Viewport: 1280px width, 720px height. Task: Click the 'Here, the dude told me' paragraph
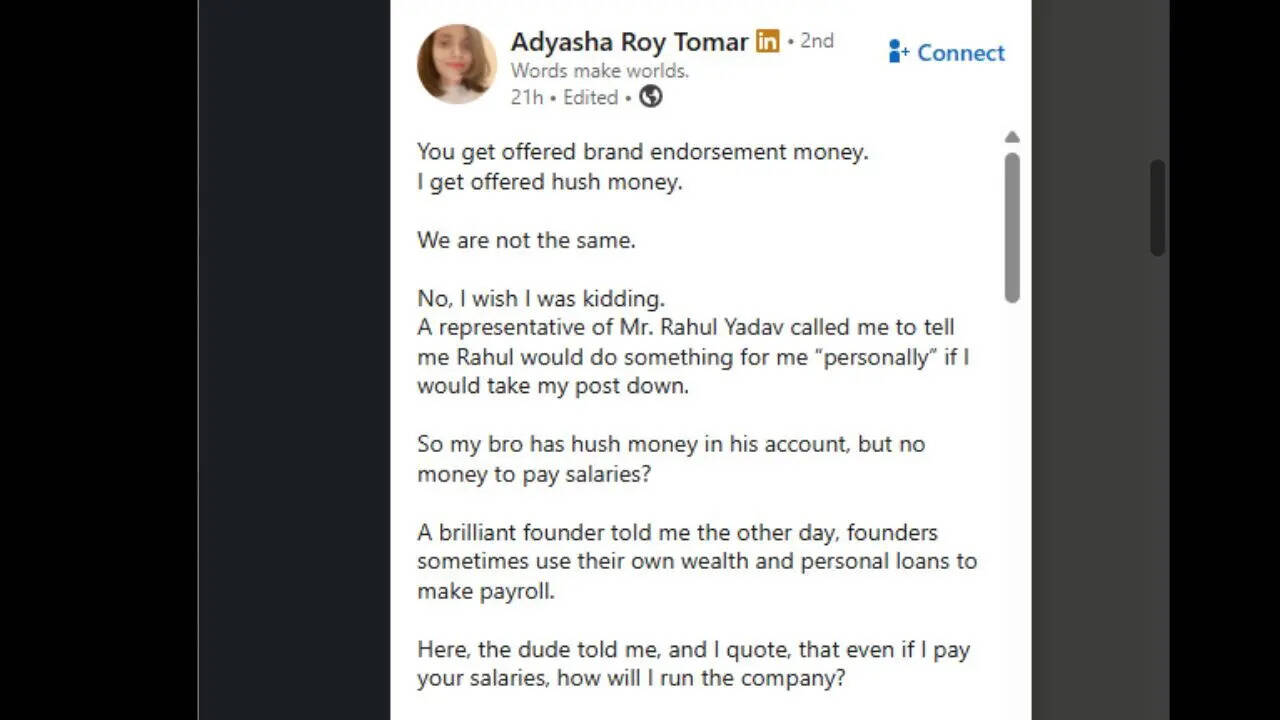pyautogui.click(x=693, y=664)
